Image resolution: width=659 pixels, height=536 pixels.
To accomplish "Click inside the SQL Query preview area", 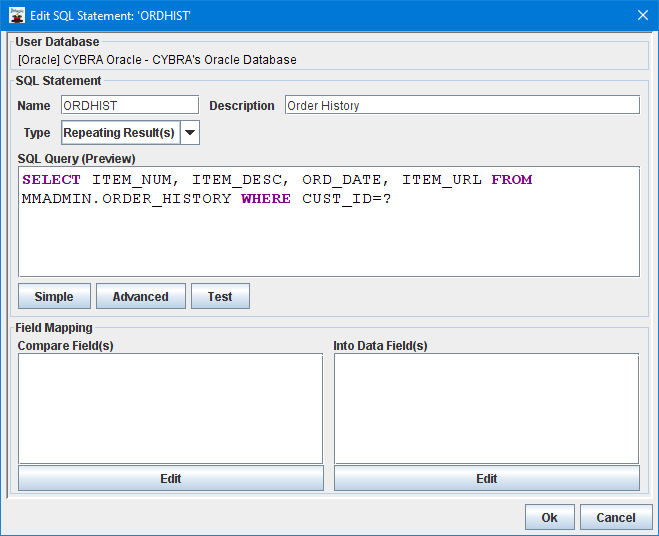I will tap(329, 222).
